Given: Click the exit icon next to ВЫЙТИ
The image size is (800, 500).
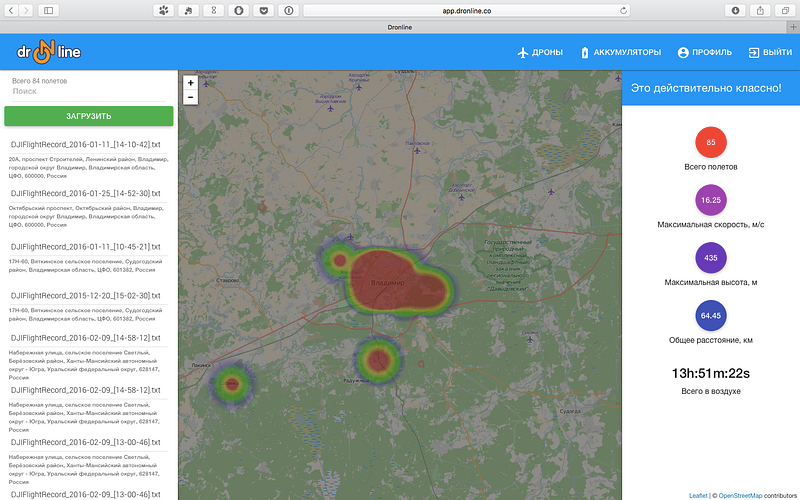Looking at the screenshot, I should tap(754, 52).
